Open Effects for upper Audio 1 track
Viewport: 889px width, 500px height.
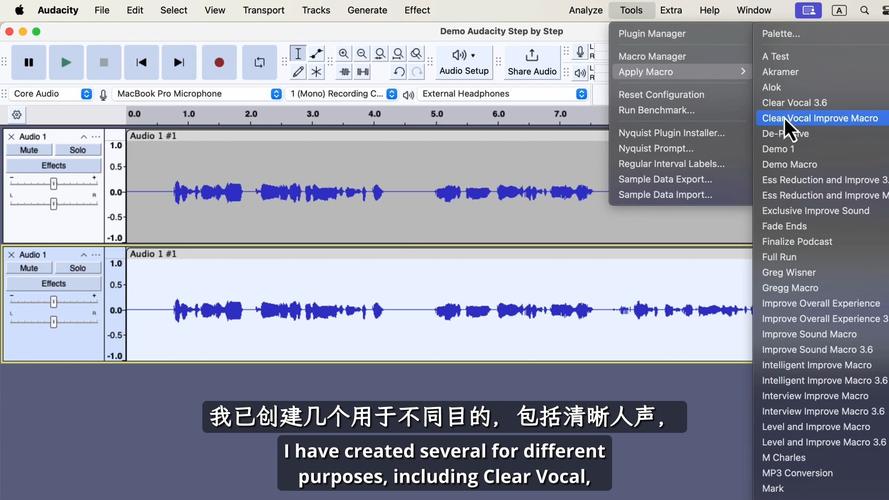click(x=53, y=166)
